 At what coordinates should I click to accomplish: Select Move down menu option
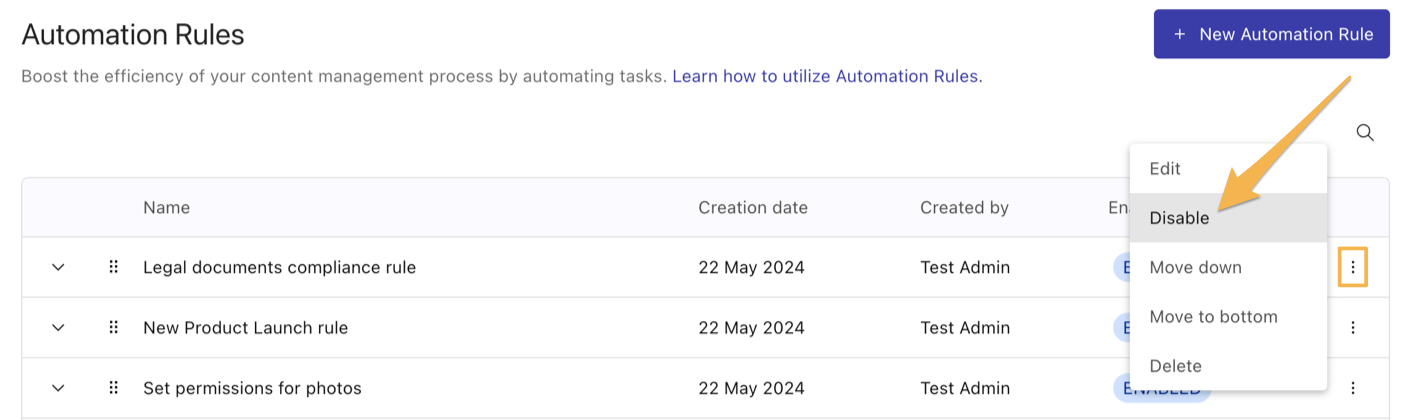click(x=1228, y=267)
